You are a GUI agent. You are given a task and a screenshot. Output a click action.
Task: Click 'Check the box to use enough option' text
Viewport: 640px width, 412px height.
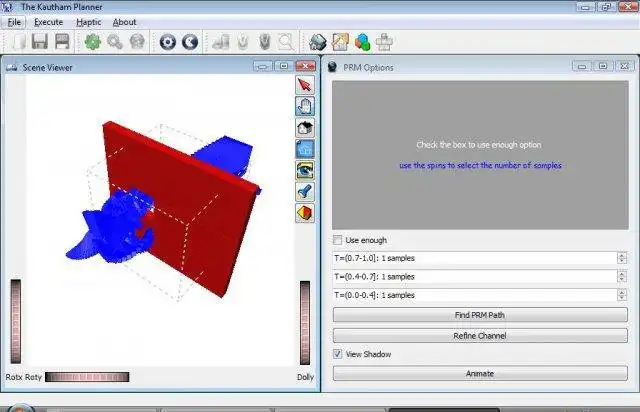coord(479,145)
